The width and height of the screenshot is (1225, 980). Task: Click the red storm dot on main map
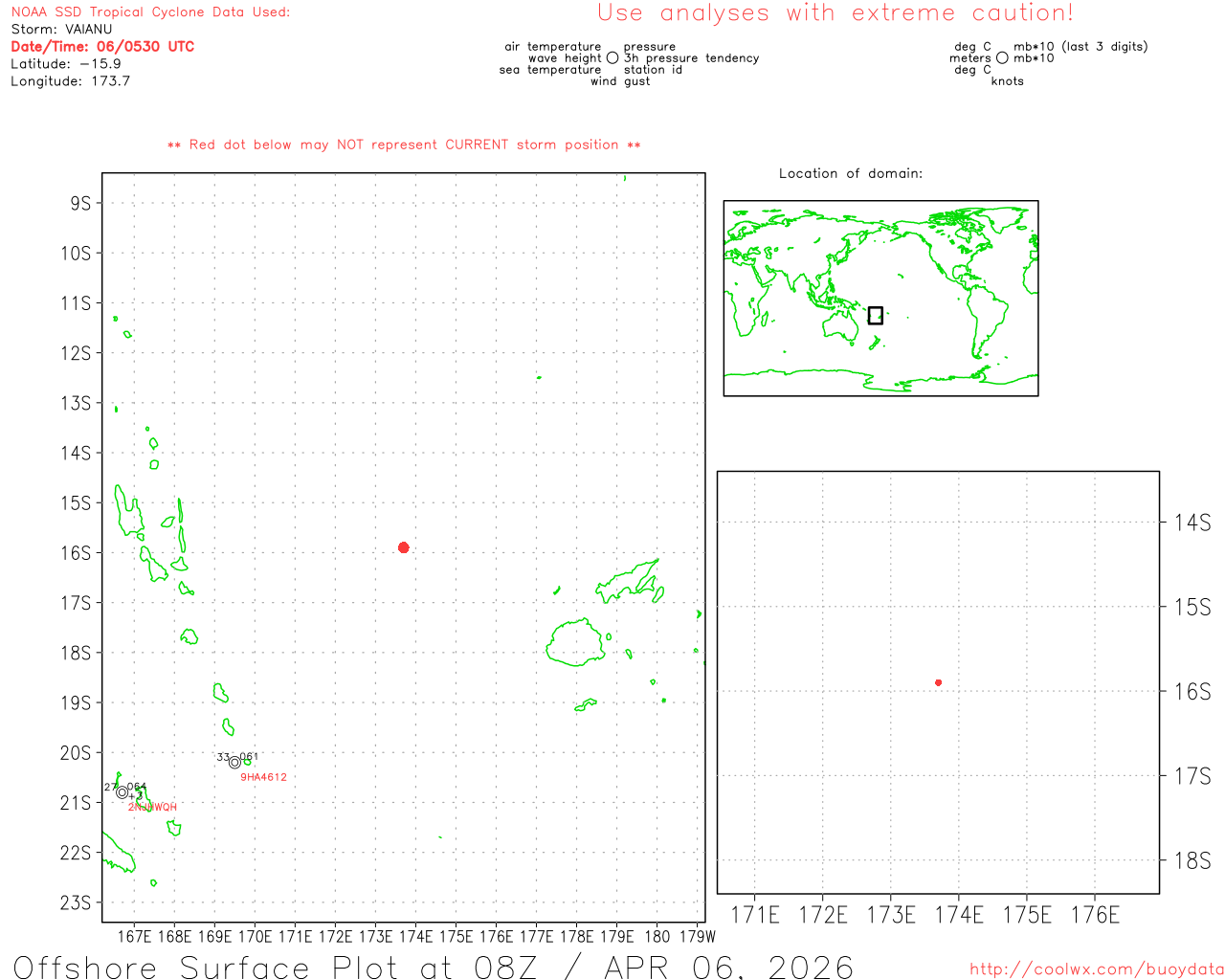coord(404,547)
